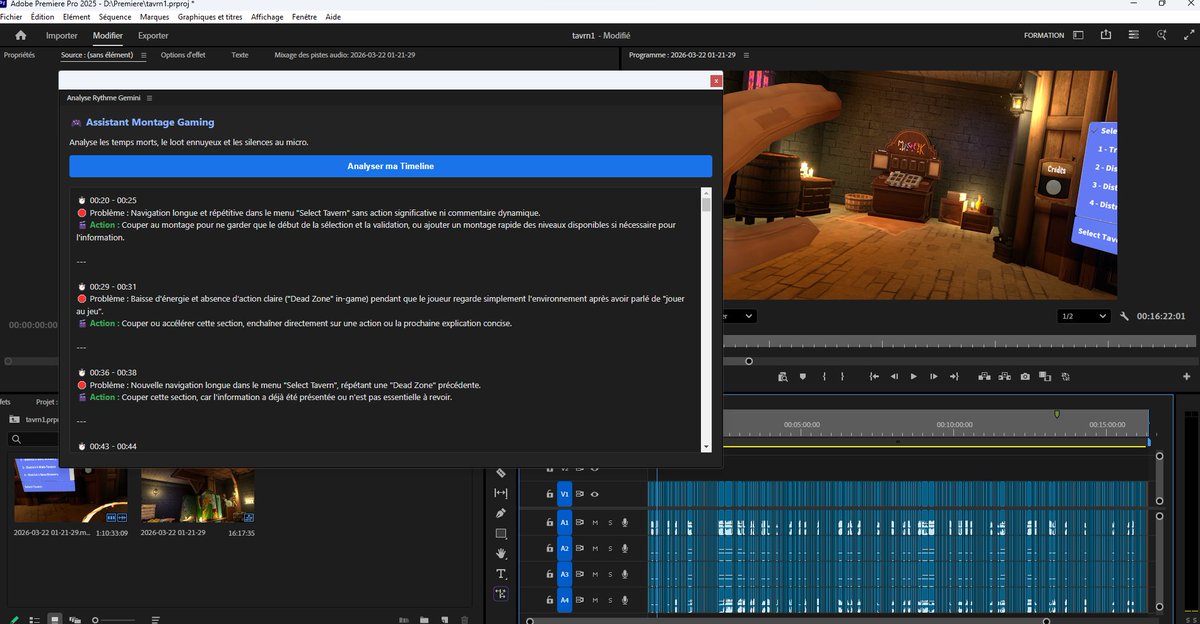Go to Out point
Viewport: 1200px width, 624px height.
click(x=953, y=377)
